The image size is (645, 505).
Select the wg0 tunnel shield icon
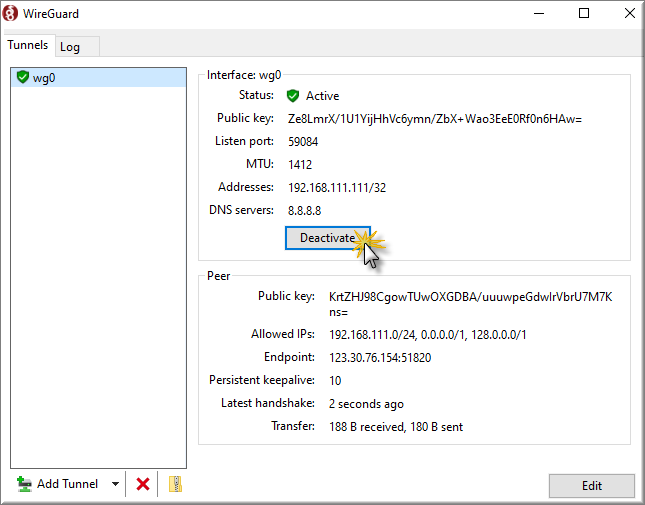coord(23,77)
